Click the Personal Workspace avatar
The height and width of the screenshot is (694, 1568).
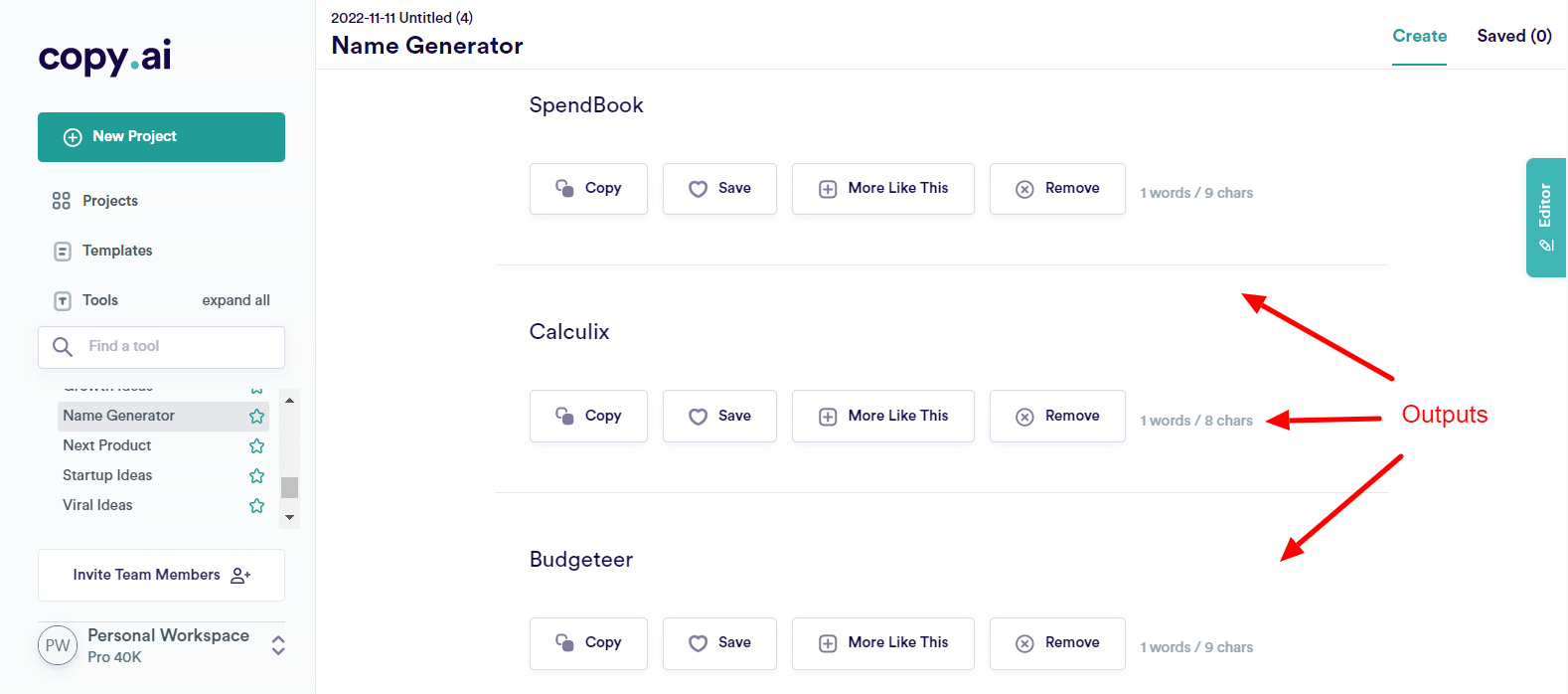pyautogui.click(x=58, y=645)
